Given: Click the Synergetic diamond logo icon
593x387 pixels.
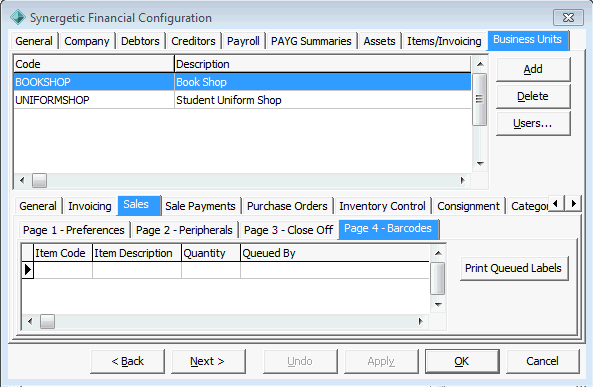Looking at the screenshot, I should pyautogui.click(x=17, y=17).
